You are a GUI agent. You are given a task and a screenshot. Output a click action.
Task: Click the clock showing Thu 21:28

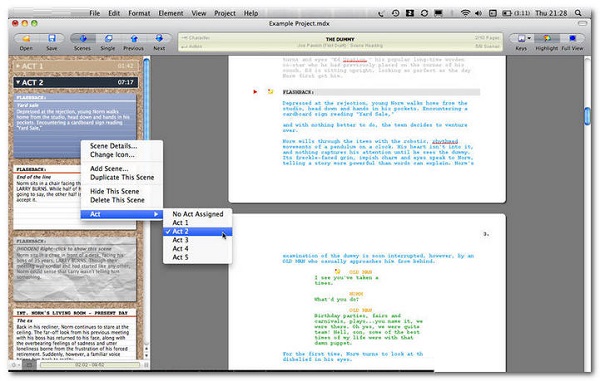coord(551,13)
